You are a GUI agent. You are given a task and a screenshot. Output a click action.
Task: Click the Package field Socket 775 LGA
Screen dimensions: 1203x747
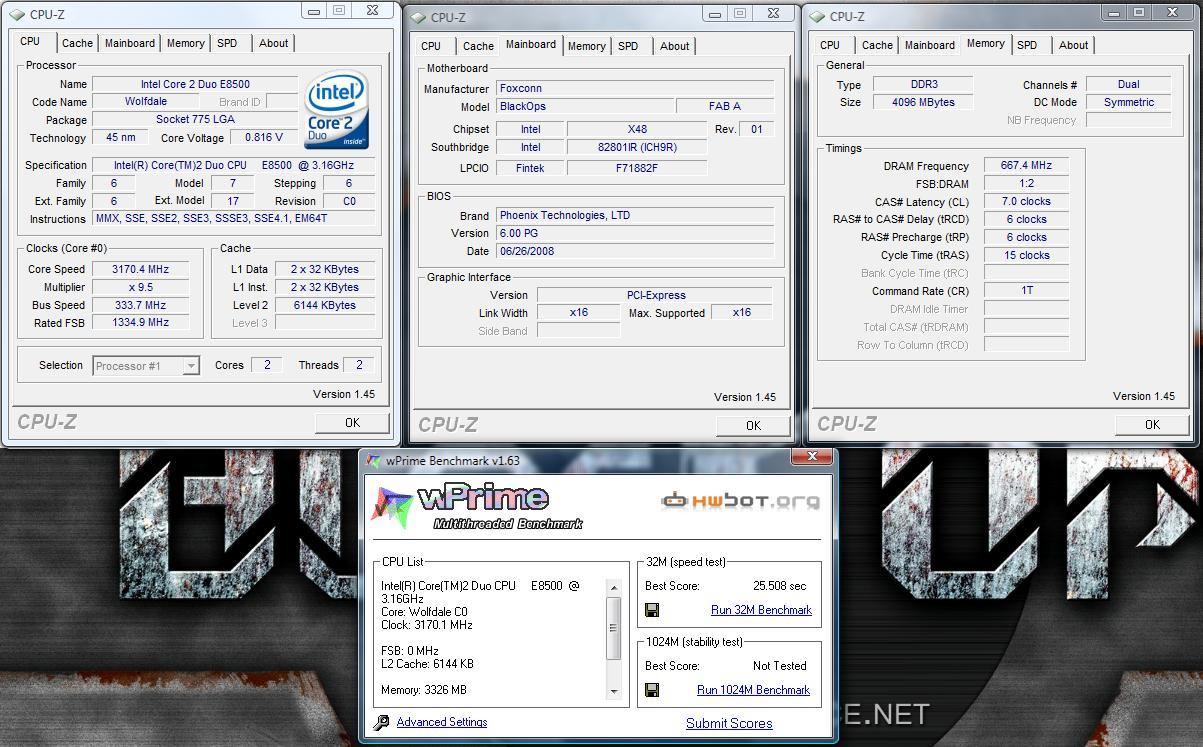[x=195, y=120]
